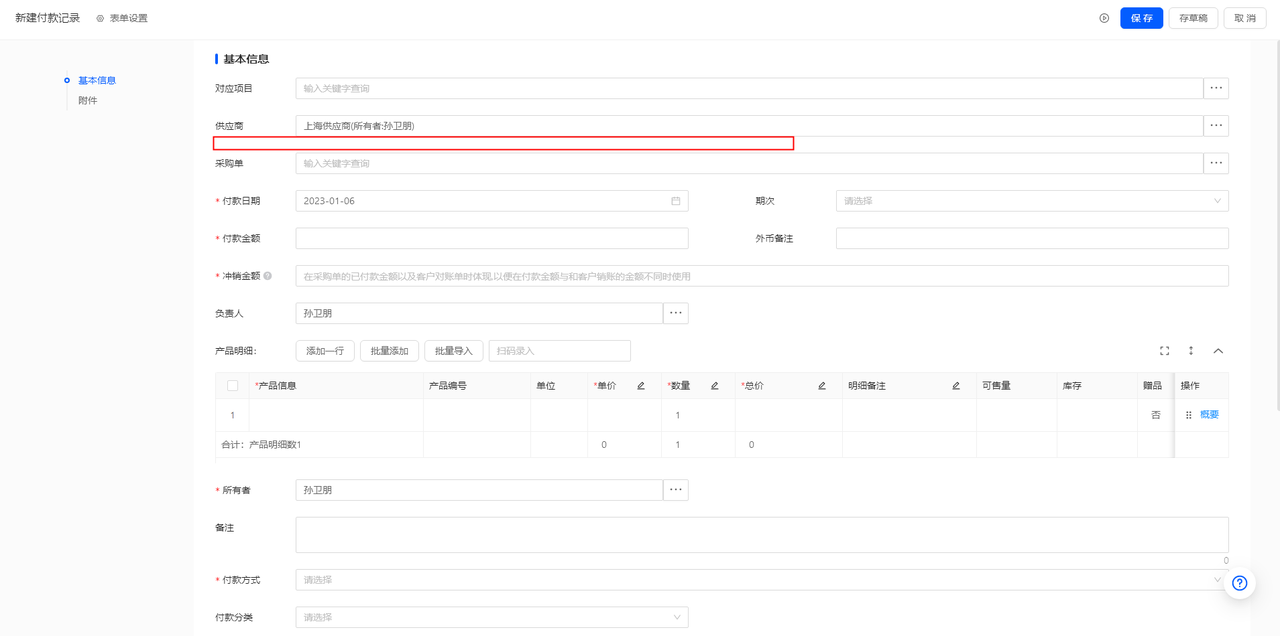Click the 库存 column header
The height and width of the screenshot is (636, 1280).
[1096, 386]
